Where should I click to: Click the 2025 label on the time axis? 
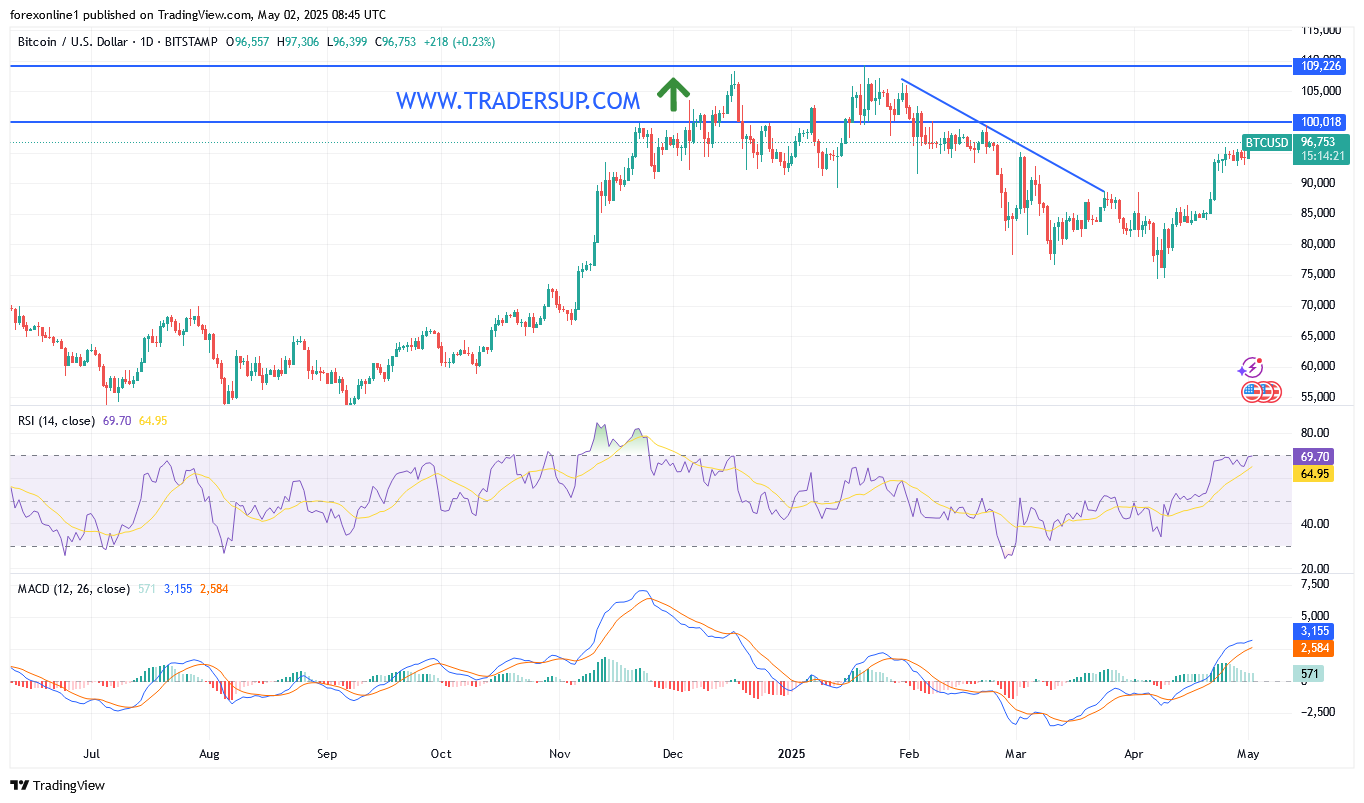791,754
